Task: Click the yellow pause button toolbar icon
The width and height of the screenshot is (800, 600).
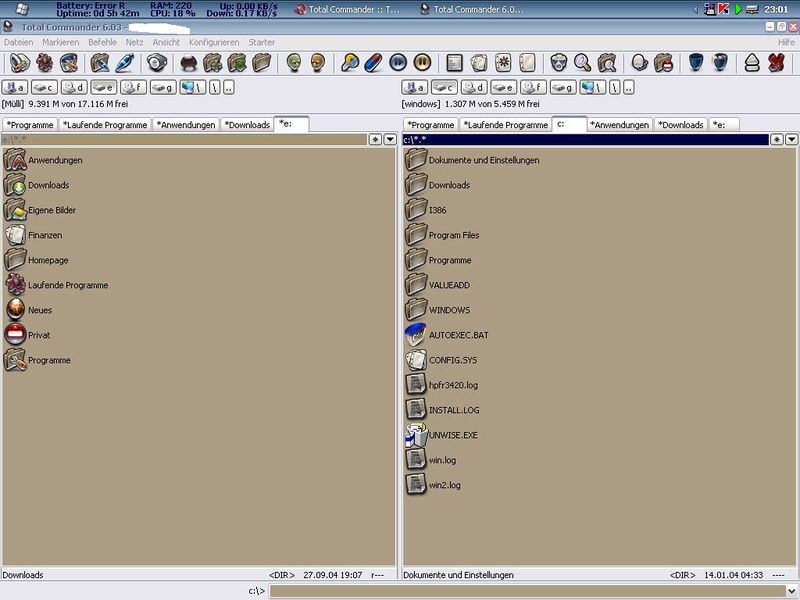Action: point(422,63)
